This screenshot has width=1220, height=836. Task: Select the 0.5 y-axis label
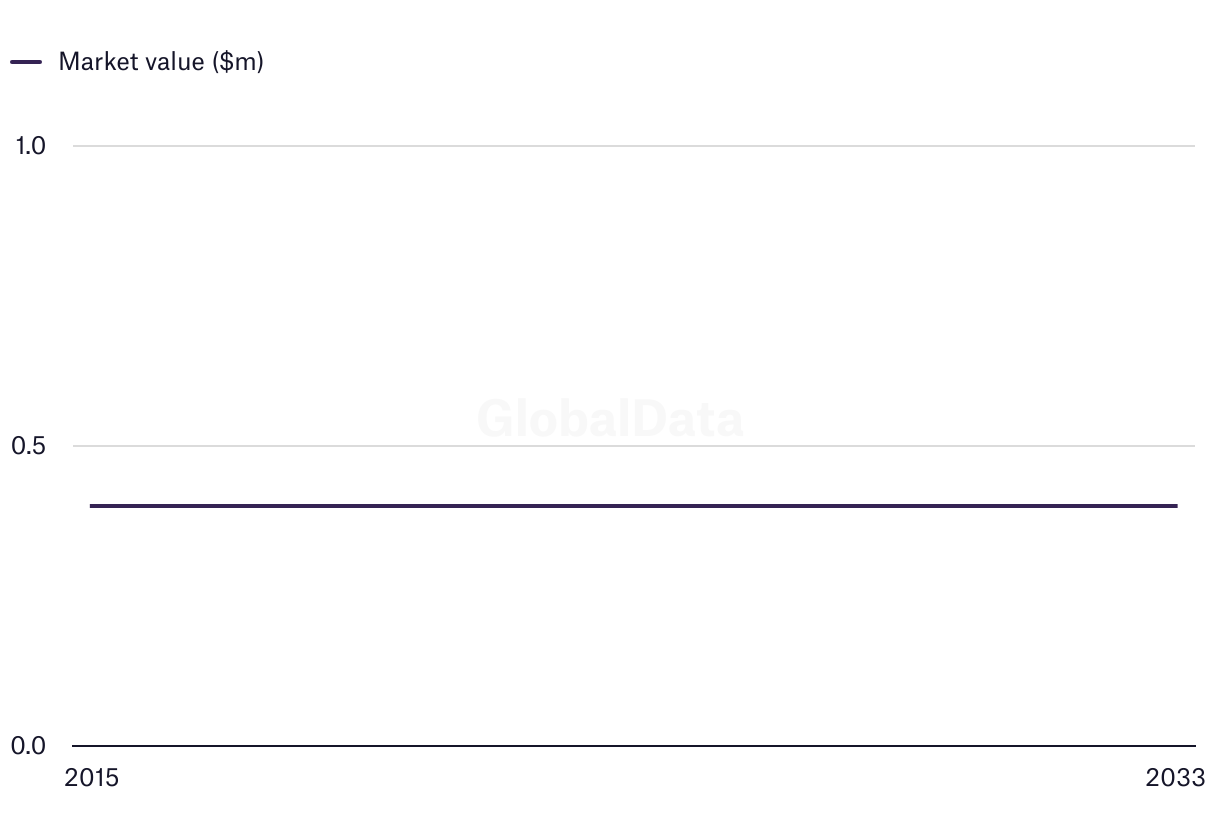29,446
